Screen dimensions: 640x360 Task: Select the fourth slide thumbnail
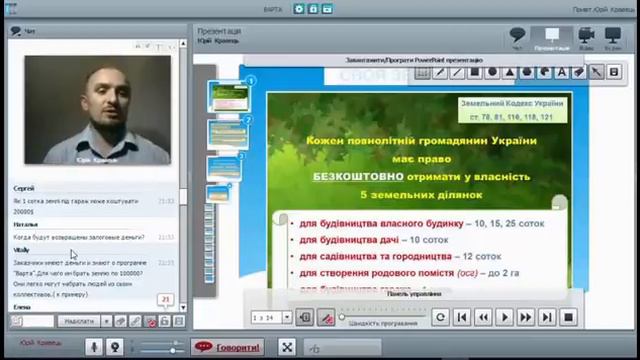[x=218, y=193]
